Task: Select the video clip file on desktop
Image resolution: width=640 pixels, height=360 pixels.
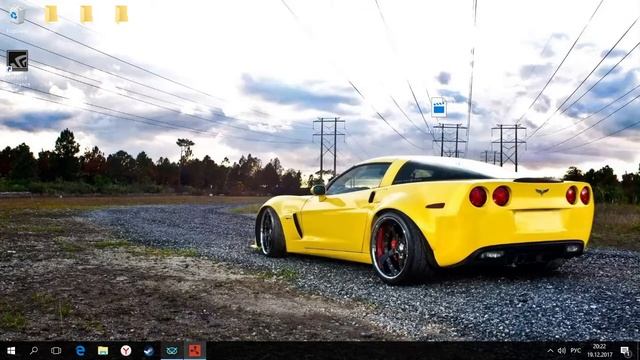Action: tap(439, 107)
